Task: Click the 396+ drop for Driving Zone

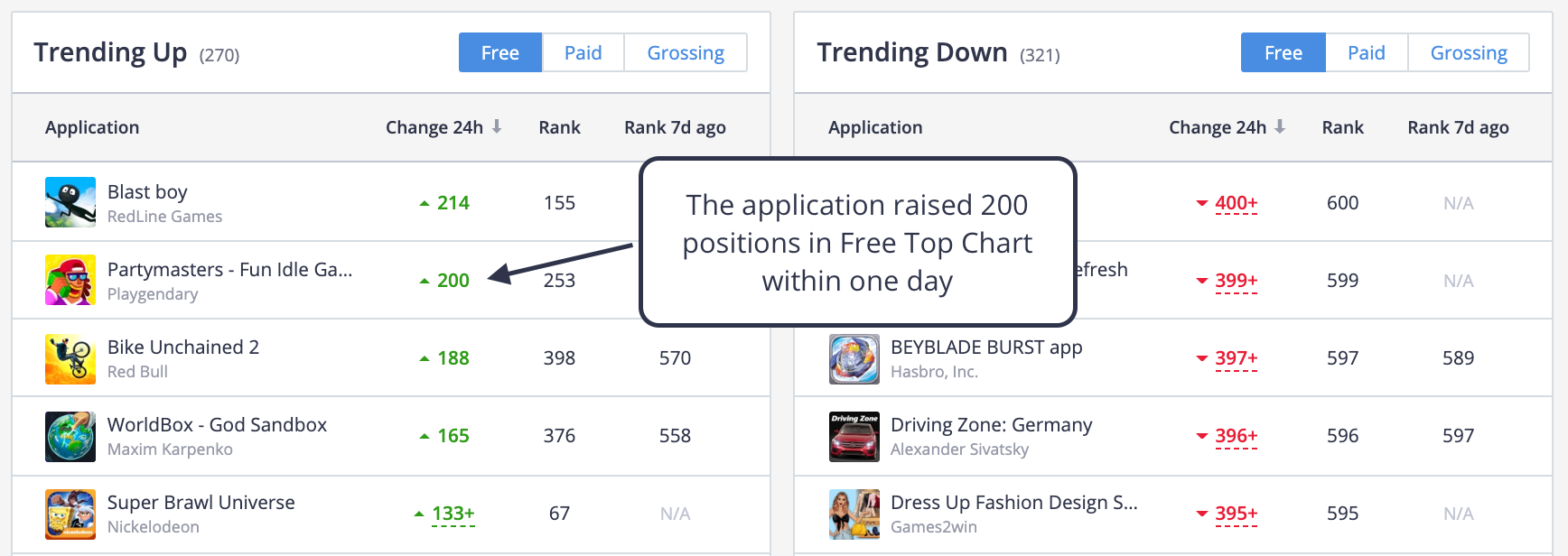Action: tap(1237, 436)
